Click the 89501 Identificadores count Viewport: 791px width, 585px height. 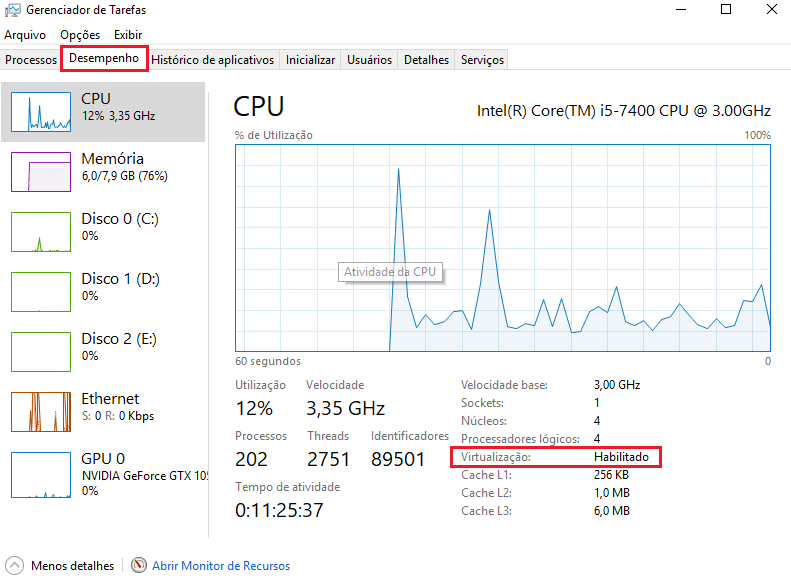tap(398, 459)
